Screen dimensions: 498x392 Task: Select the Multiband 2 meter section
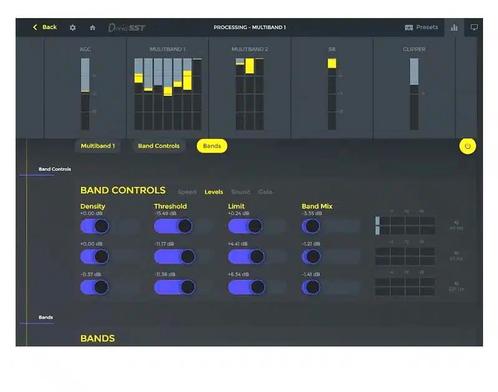click(250, 88)
